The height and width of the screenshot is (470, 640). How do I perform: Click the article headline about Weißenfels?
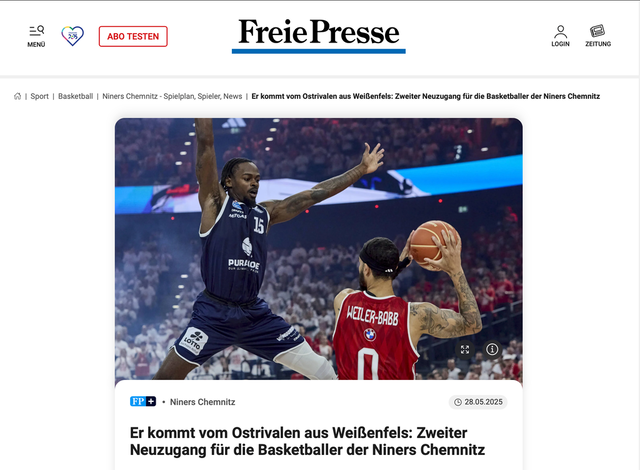307,441
